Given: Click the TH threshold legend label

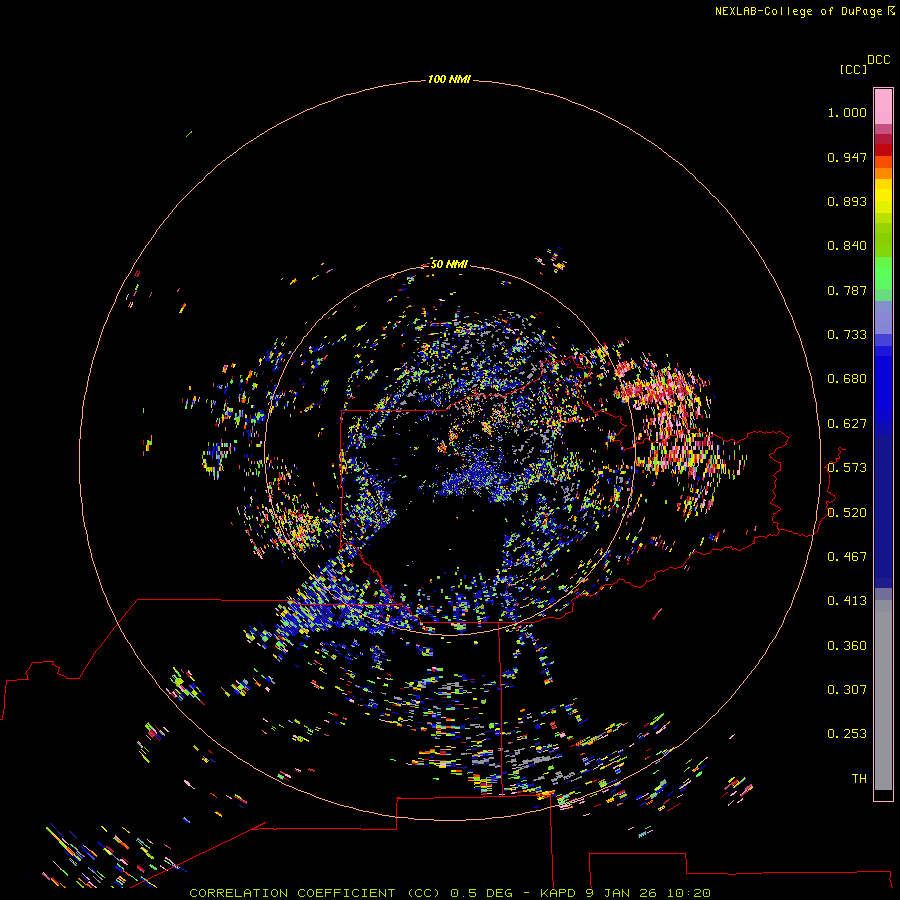Looking at the screenshot, I should click(859, 779).
